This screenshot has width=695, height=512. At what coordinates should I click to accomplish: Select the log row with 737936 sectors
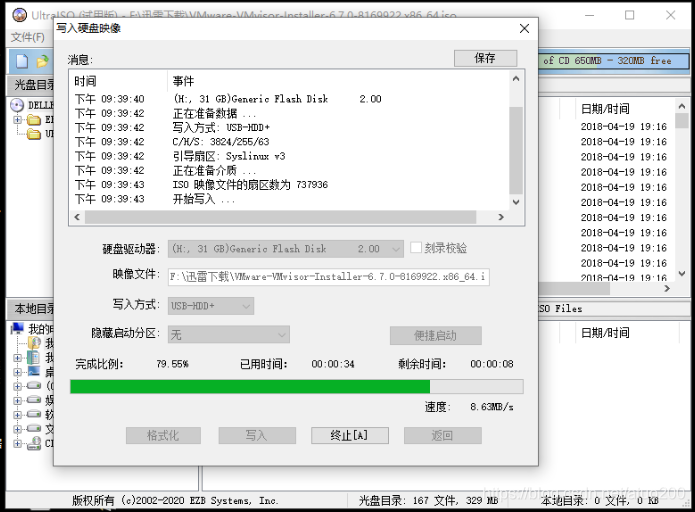pos(290,184)
